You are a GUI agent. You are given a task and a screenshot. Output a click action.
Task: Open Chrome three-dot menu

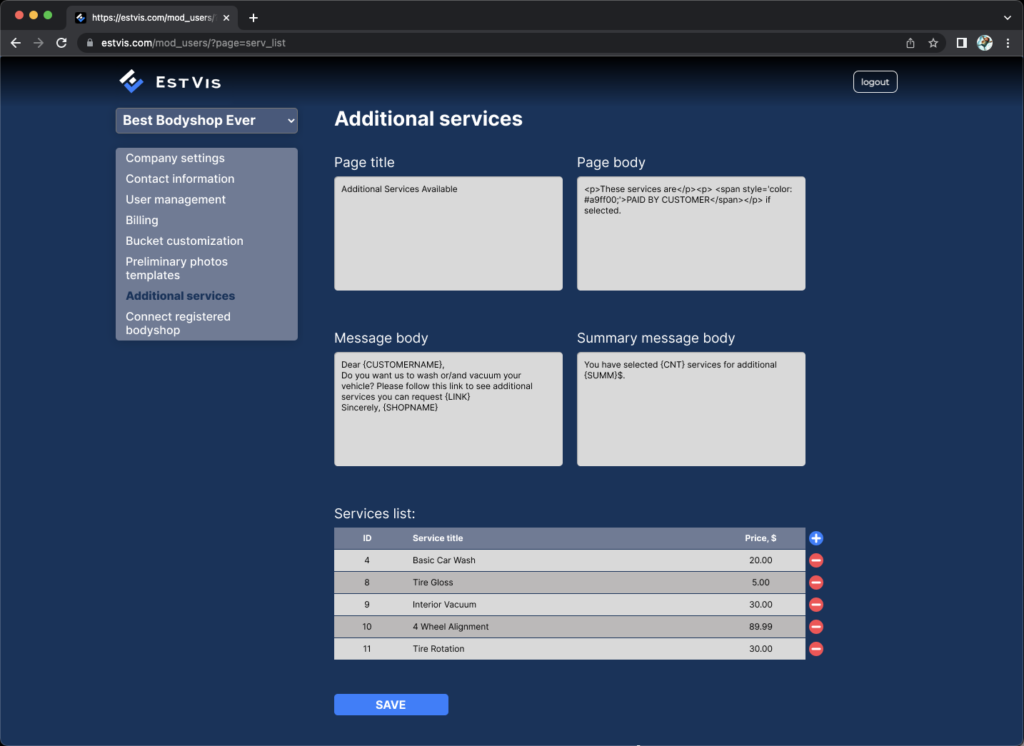coord(1008,43)
